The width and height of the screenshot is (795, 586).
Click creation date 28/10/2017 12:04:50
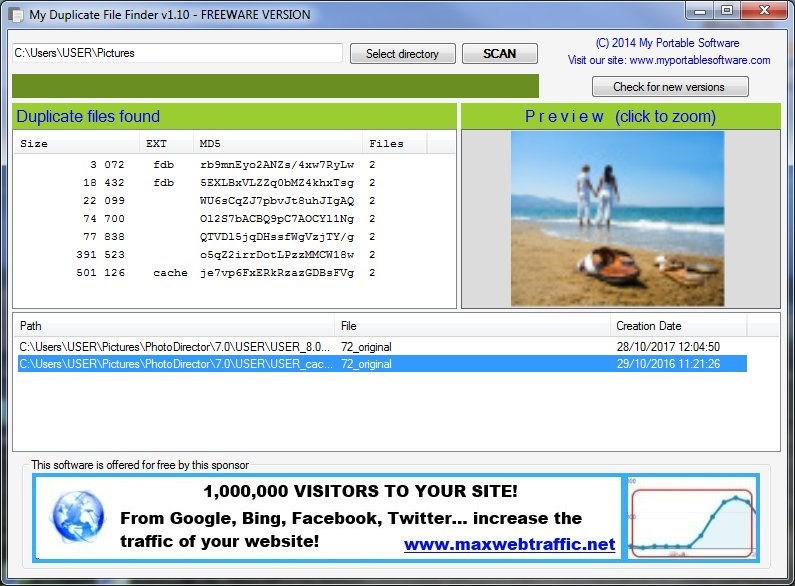click(x=668, y=347)
